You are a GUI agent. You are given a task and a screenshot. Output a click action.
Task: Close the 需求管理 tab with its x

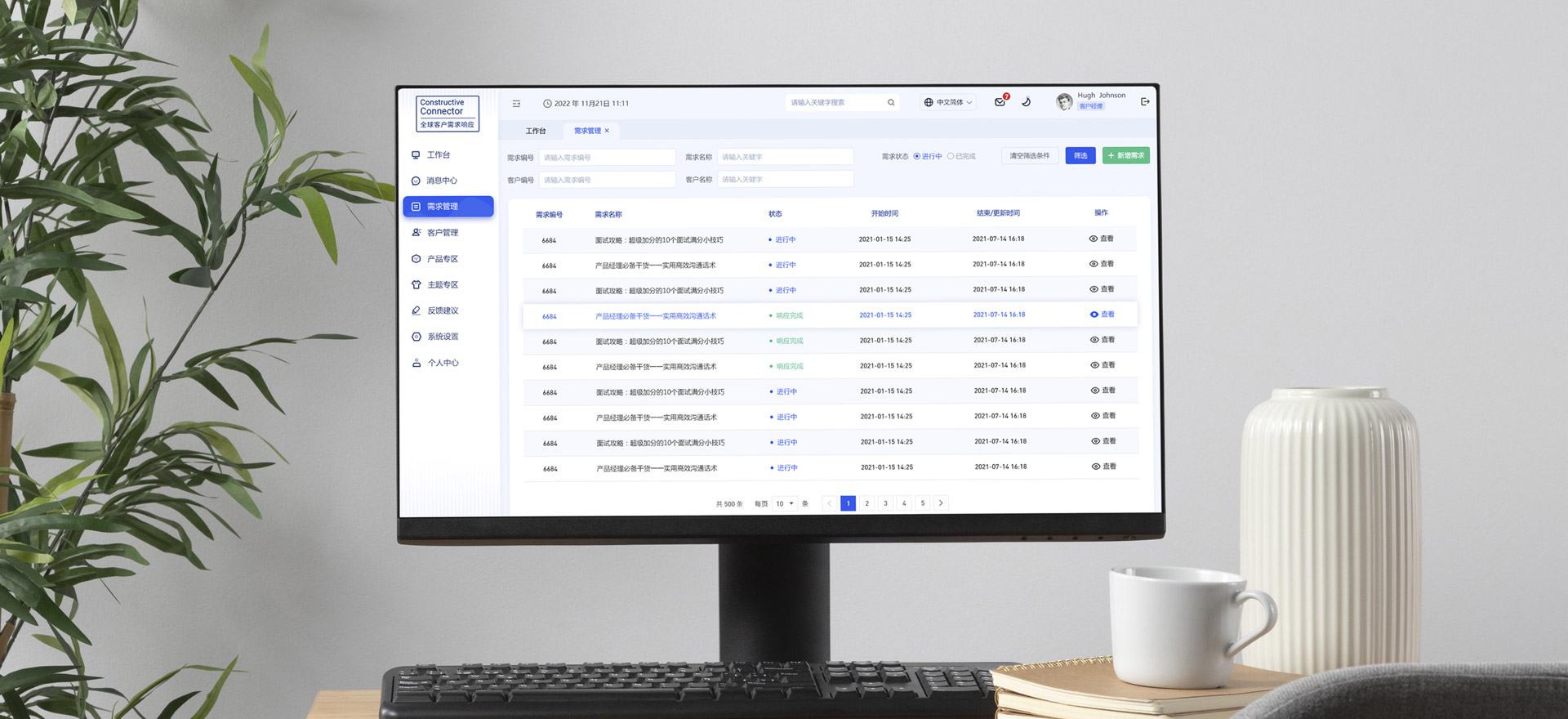(607, 131)
